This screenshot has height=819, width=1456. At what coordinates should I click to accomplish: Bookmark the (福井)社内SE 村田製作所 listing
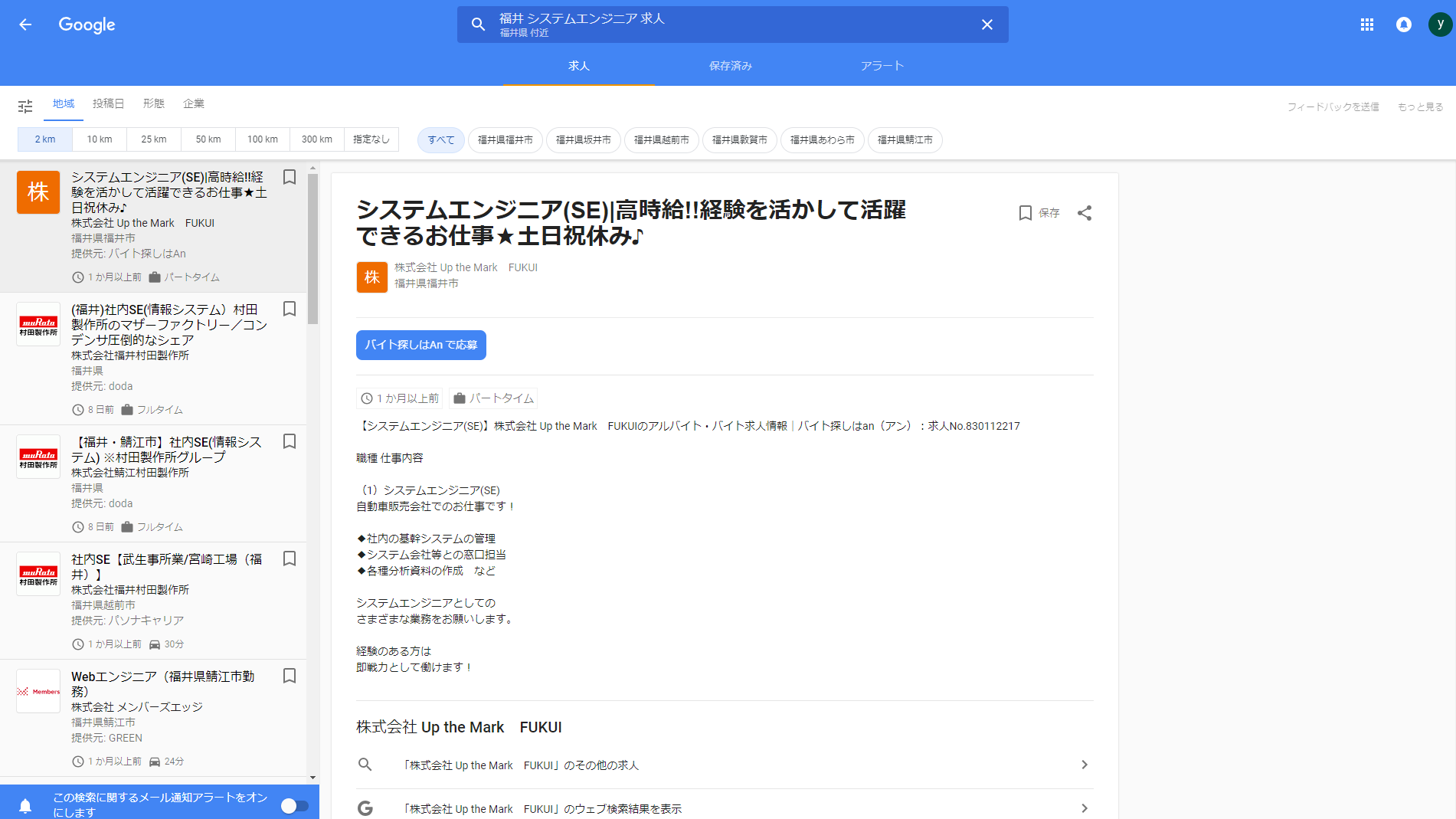tap(290, 309)
